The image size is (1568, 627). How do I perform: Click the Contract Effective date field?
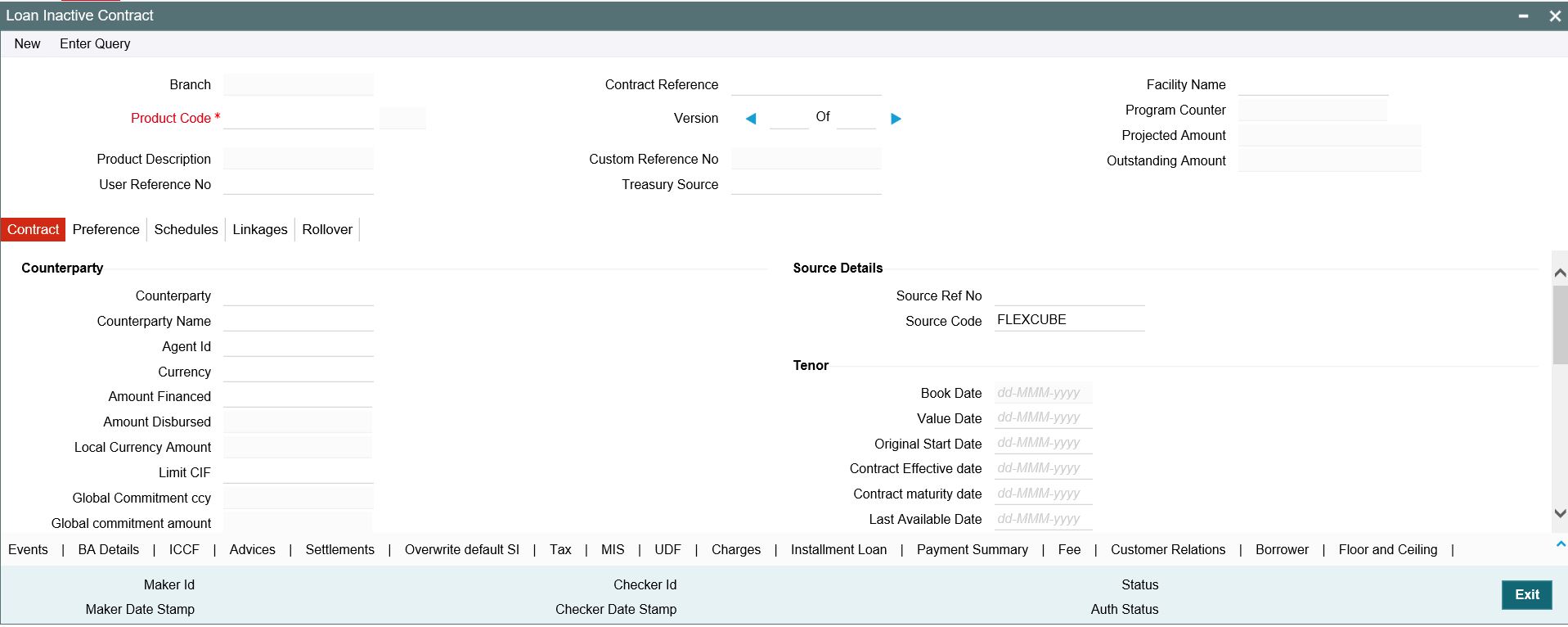(1044, 468)
